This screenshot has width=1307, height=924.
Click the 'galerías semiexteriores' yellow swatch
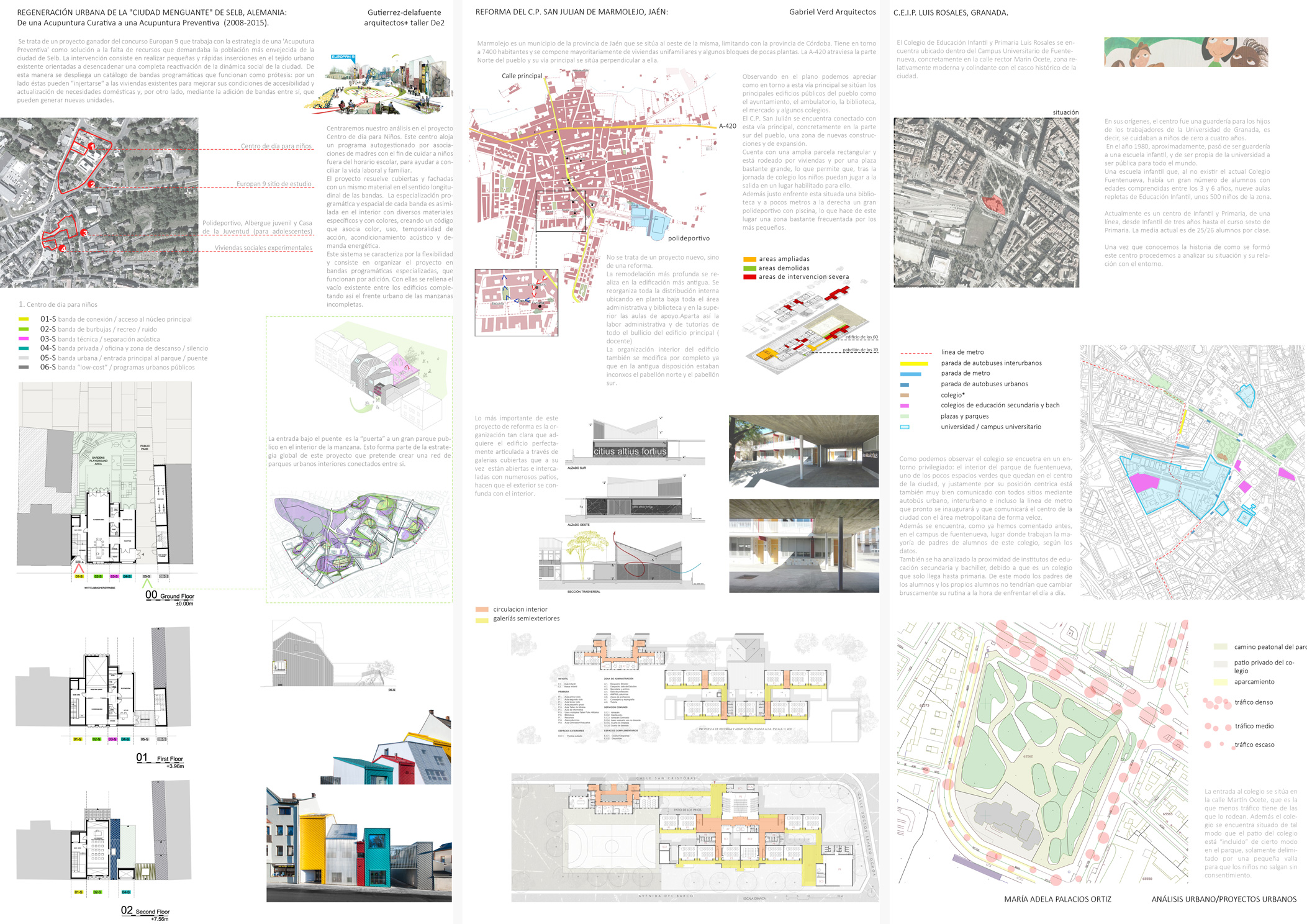(482, 619)
